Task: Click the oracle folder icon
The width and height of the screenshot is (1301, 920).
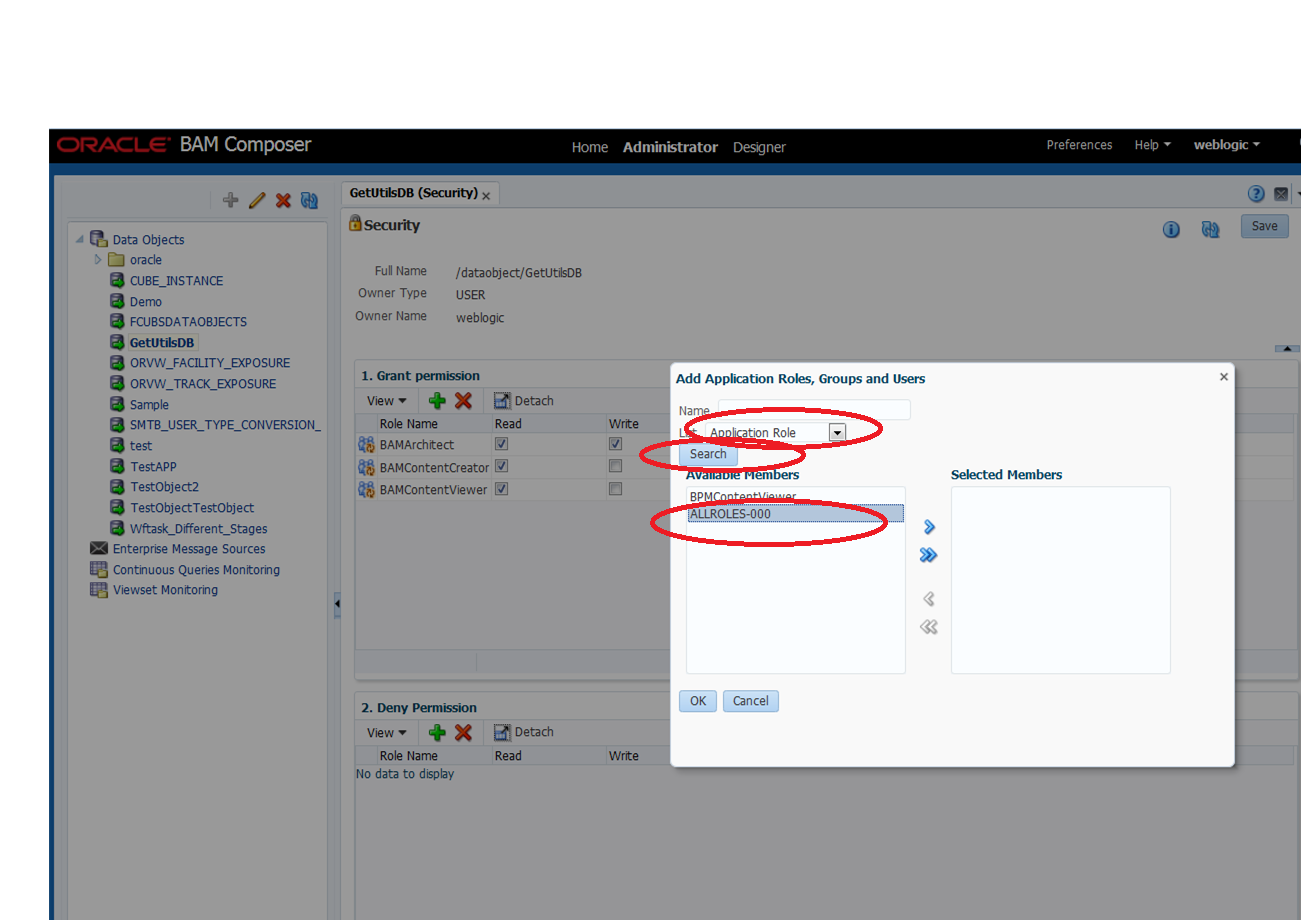Action: (x=116, y=260)
